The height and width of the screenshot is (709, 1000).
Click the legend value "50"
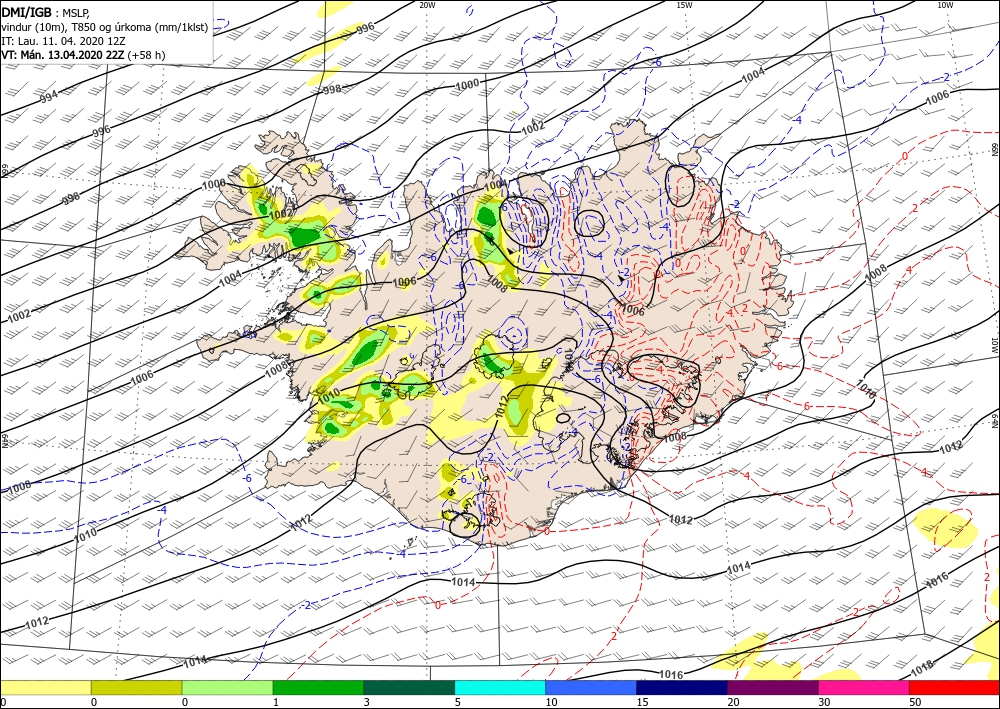coord(915,702)
